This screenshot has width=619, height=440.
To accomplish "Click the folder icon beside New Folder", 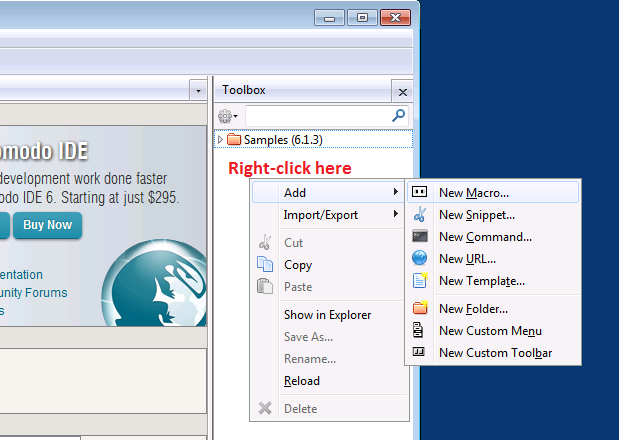I will [420, 307].
